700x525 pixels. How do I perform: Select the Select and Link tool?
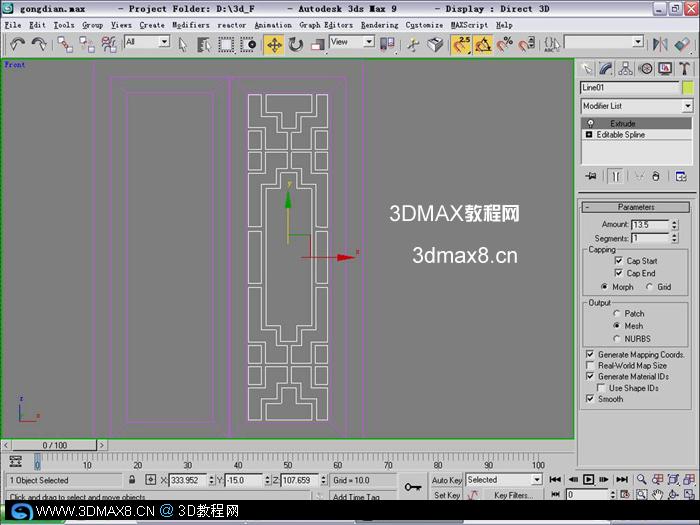click(65, 44)
